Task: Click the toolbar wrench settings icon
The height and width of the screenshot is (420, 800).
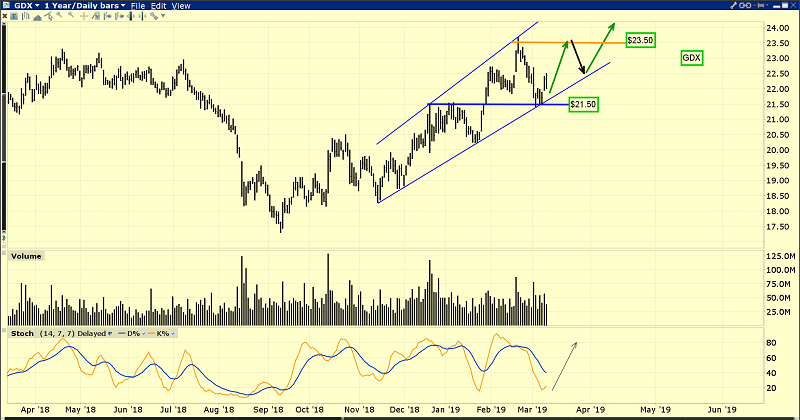Action: 154,16
